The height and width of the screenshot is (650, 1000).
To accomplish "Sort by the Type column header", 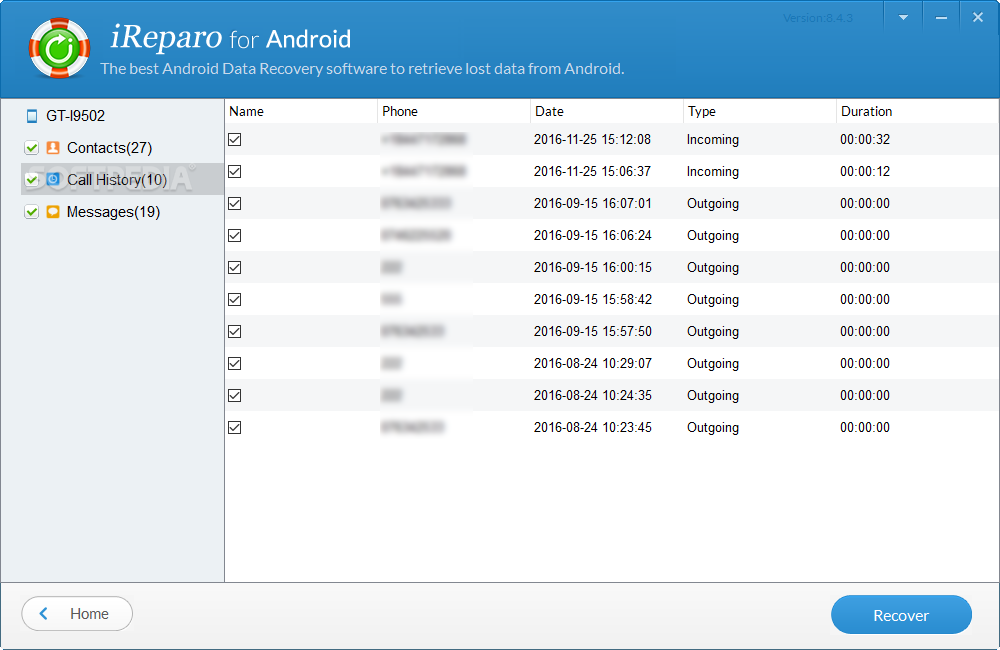I will click(x=760, y=111).
